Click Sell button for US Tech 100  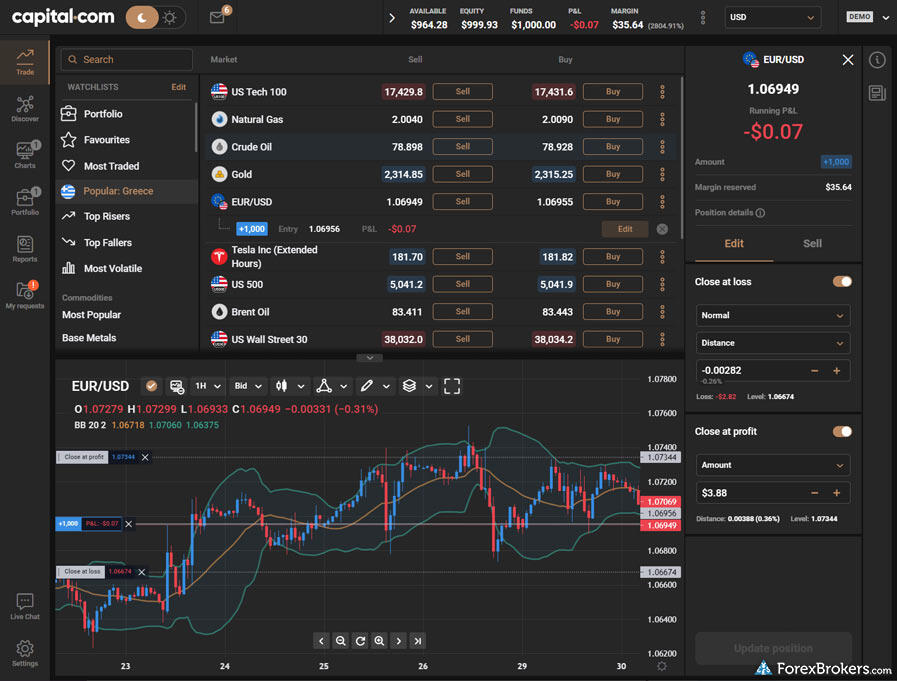coord(462,92)
